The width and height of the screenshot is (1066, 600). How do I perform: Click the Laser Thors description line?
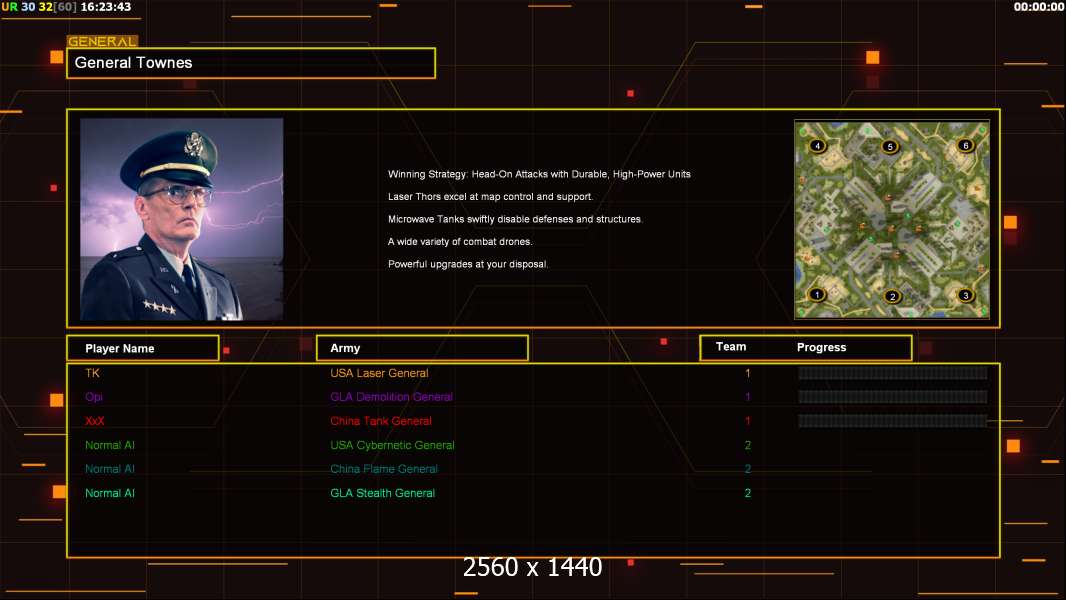(490, 196)
